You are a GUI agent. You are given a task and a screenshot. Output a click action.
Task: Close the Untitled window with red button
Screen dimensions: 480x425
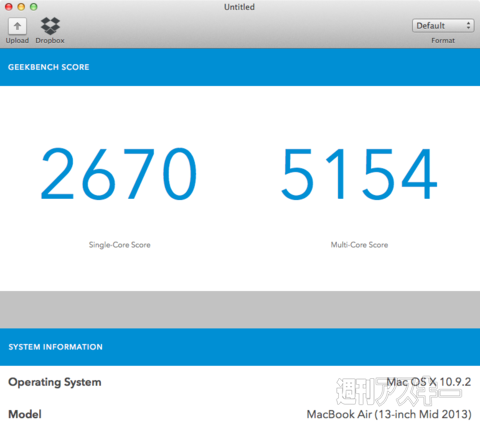click(x=9, y=7)
